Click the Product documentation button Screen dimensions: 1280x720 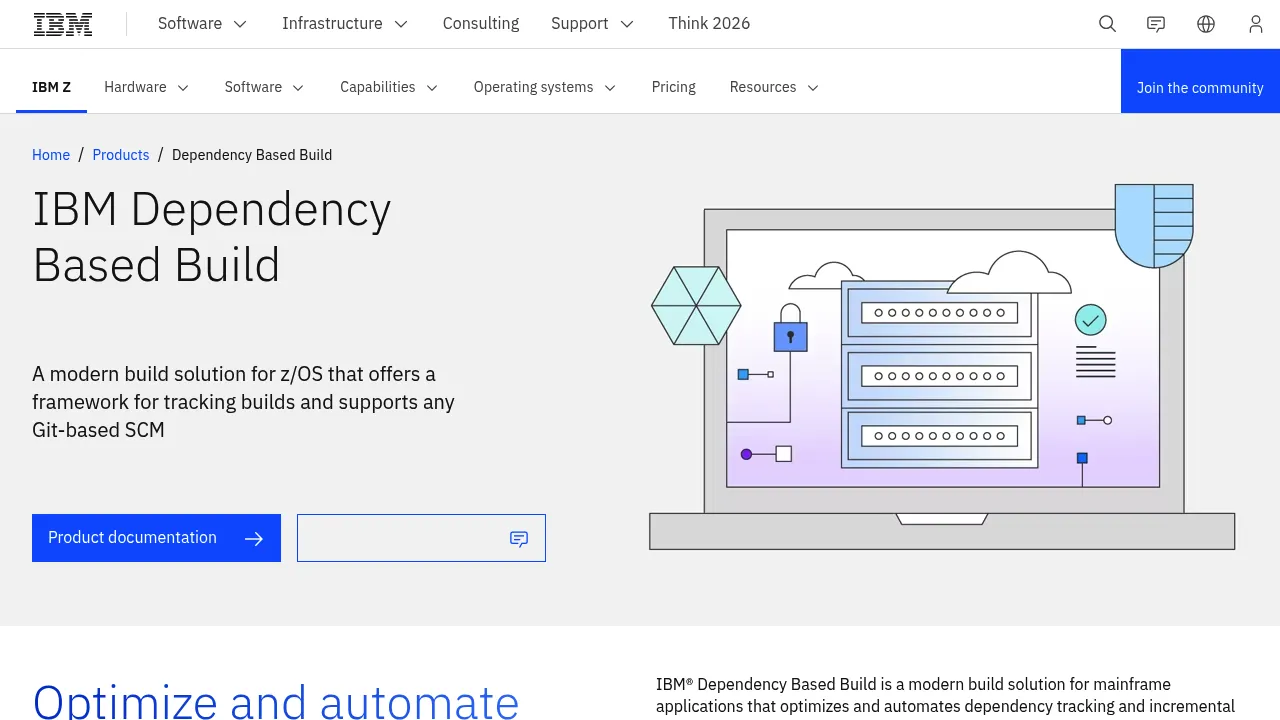tap(156, 538)
